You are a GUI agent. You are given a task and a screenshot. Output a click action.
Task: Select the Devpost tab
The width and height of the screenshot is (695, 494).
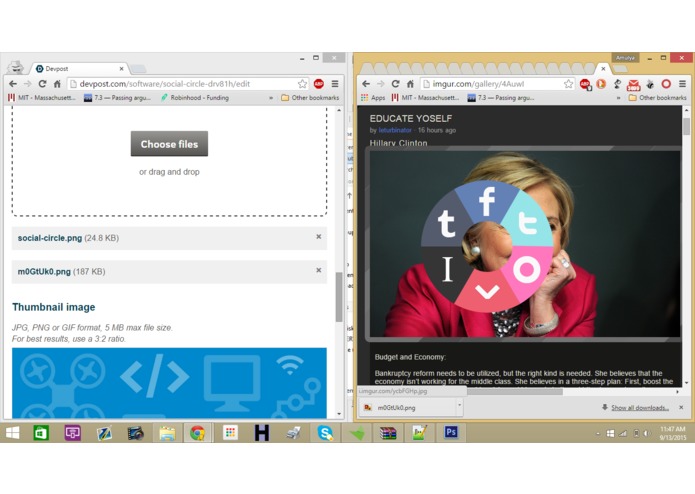tap(79, 69)
